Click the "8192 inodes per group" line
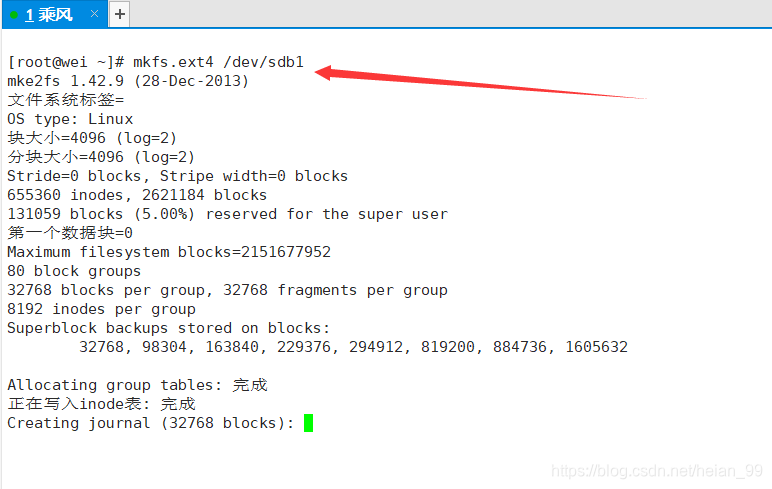 pos(101,309)
